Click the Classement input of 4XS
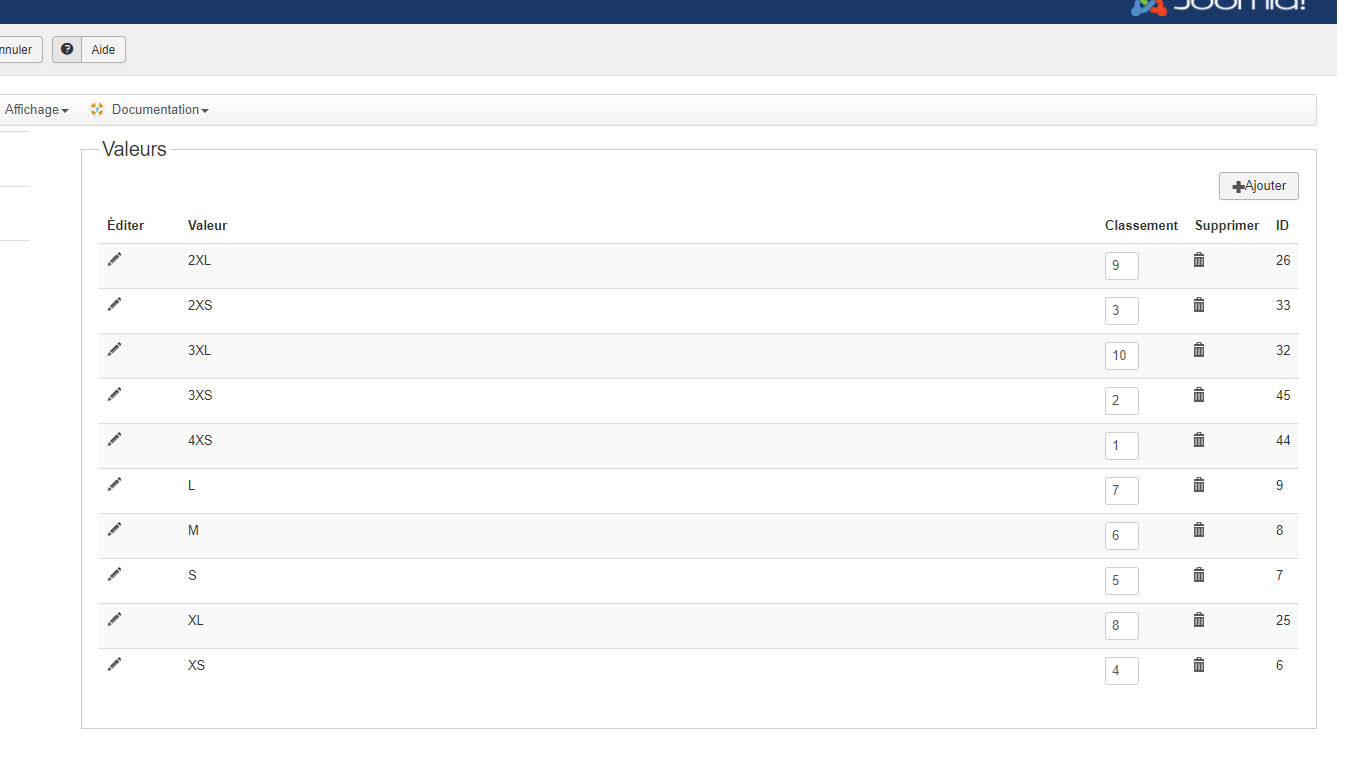 click(1121, 446)
